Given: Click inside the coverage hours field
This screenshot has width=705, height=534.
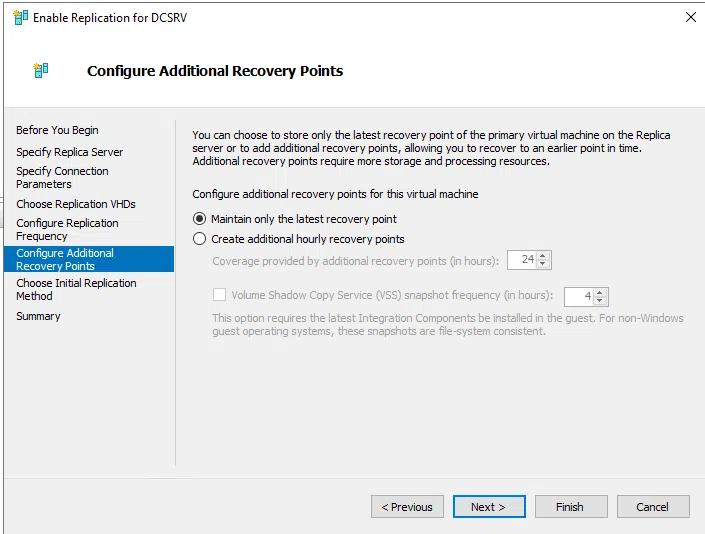Looking at the screenshot, I should (x=522, y=261).
